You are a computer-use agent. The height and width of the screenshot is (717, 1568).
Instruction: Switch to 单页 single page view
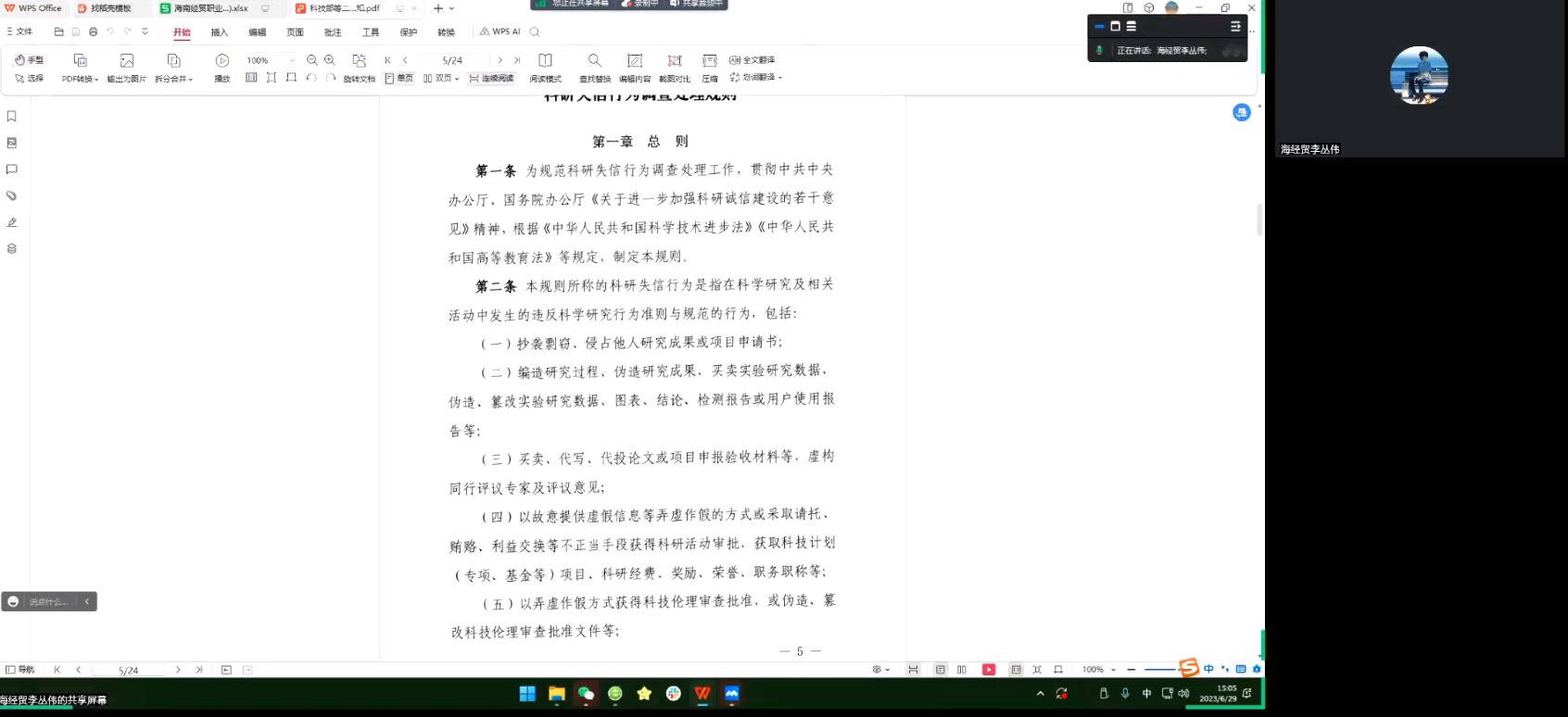[399, 79]
